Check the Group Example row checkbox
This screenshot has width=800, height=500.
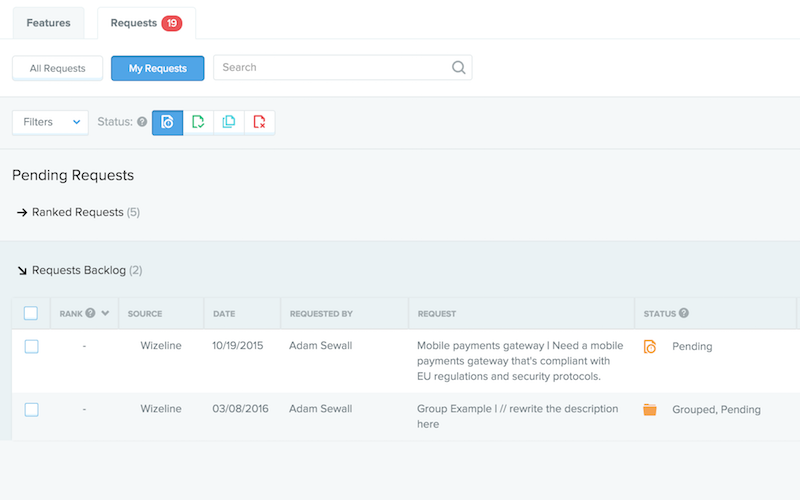click(x=32, y=410)
